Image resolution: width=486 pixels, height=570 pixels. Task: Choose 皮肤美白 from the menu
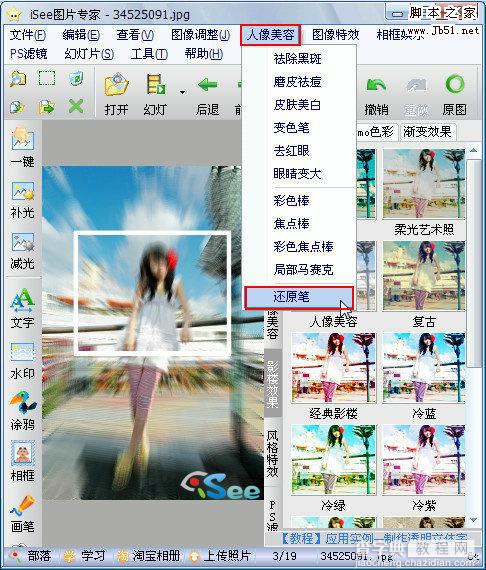click(x=299, y=105)
